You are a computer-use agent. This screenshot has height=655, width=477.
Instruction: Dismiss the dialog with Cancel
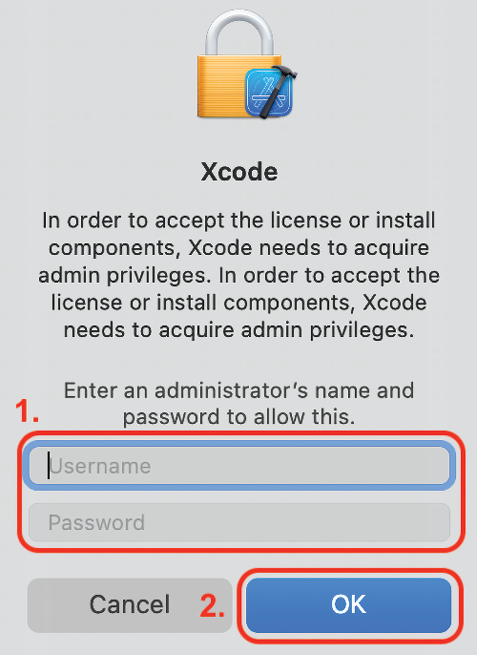[130, 605]
